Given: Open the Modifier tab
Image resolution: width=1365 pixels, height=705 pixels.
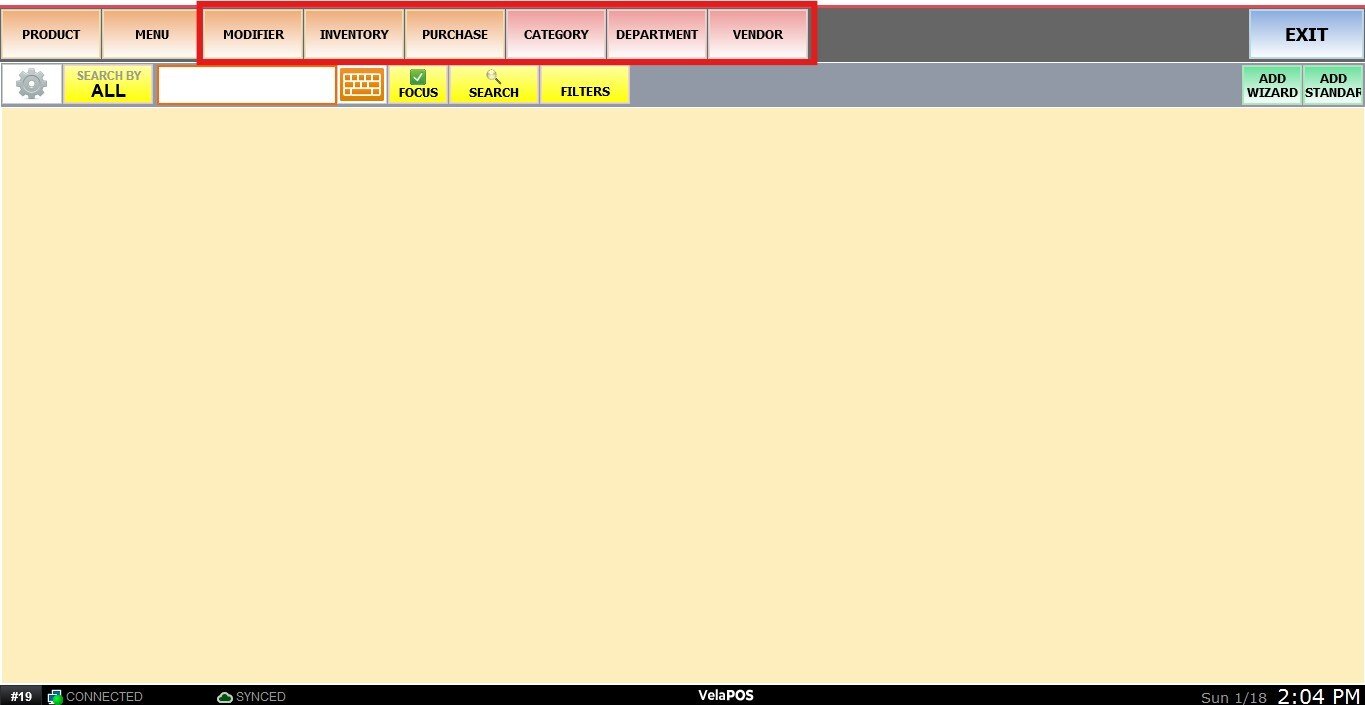Looking at the screenshot, I should tap(253, 34).
